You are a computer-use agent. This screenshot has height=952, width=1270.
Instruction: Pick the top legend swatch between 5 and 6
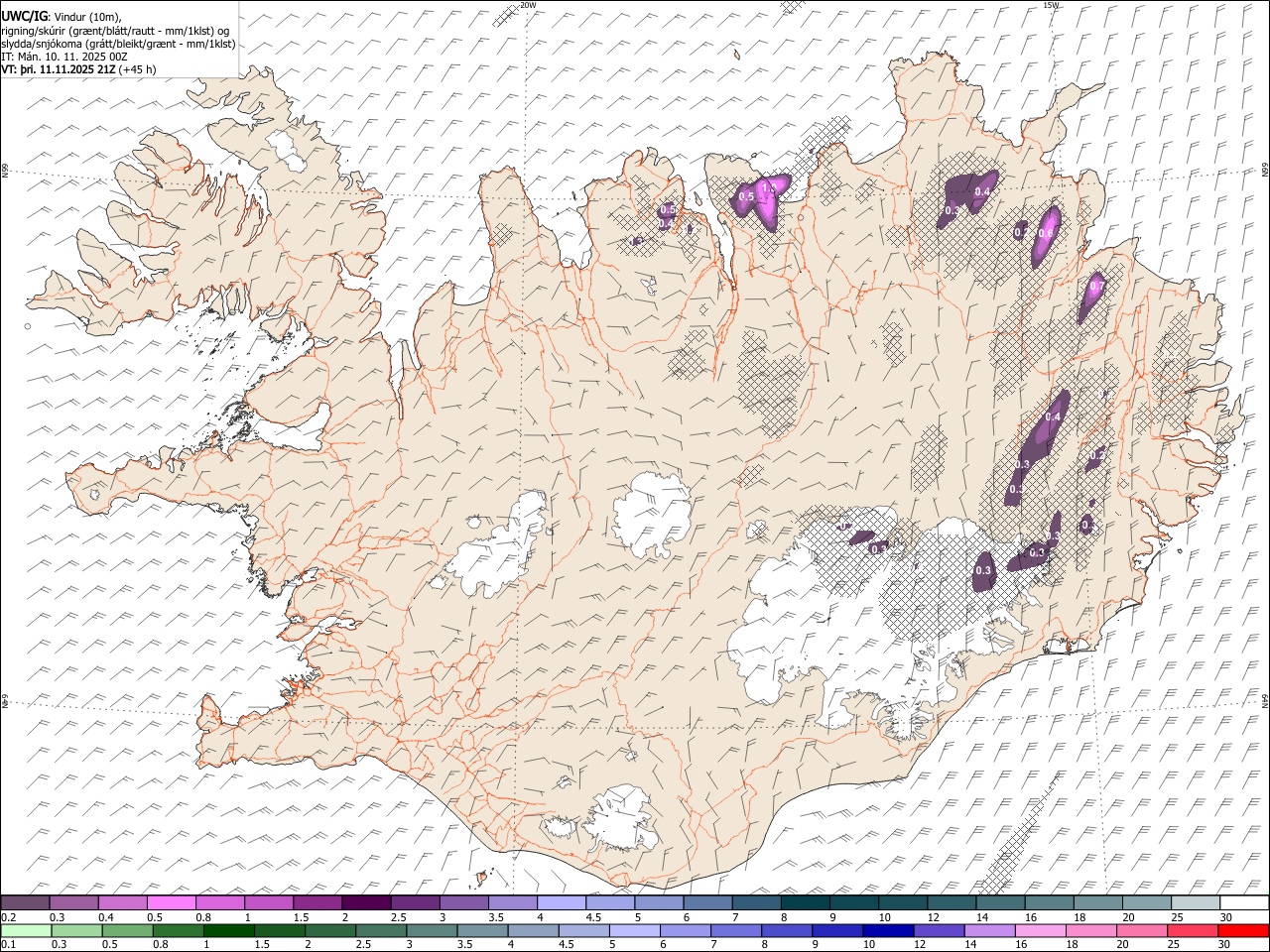tap(659, 903)
